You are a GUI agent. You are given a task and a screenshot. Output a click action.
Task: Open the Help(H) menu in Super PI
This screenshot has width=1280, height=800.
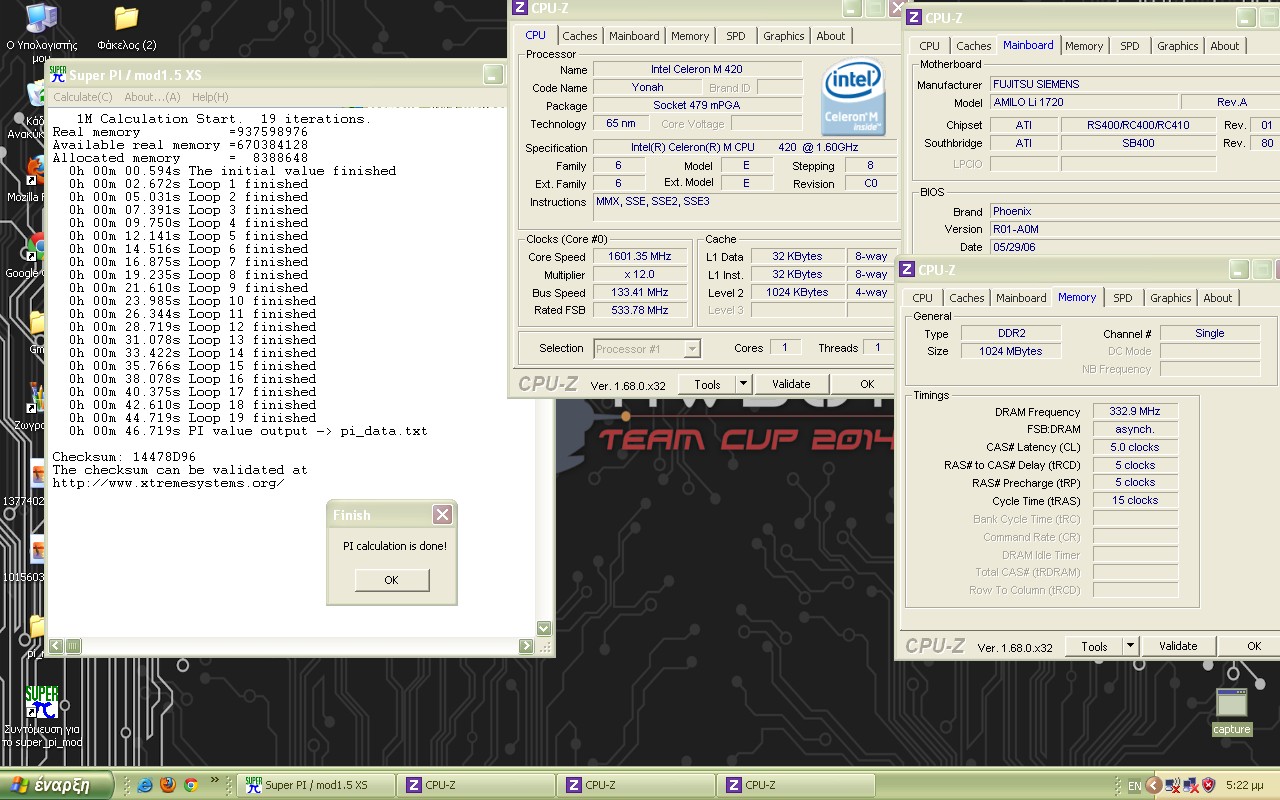tap(210, 97)
